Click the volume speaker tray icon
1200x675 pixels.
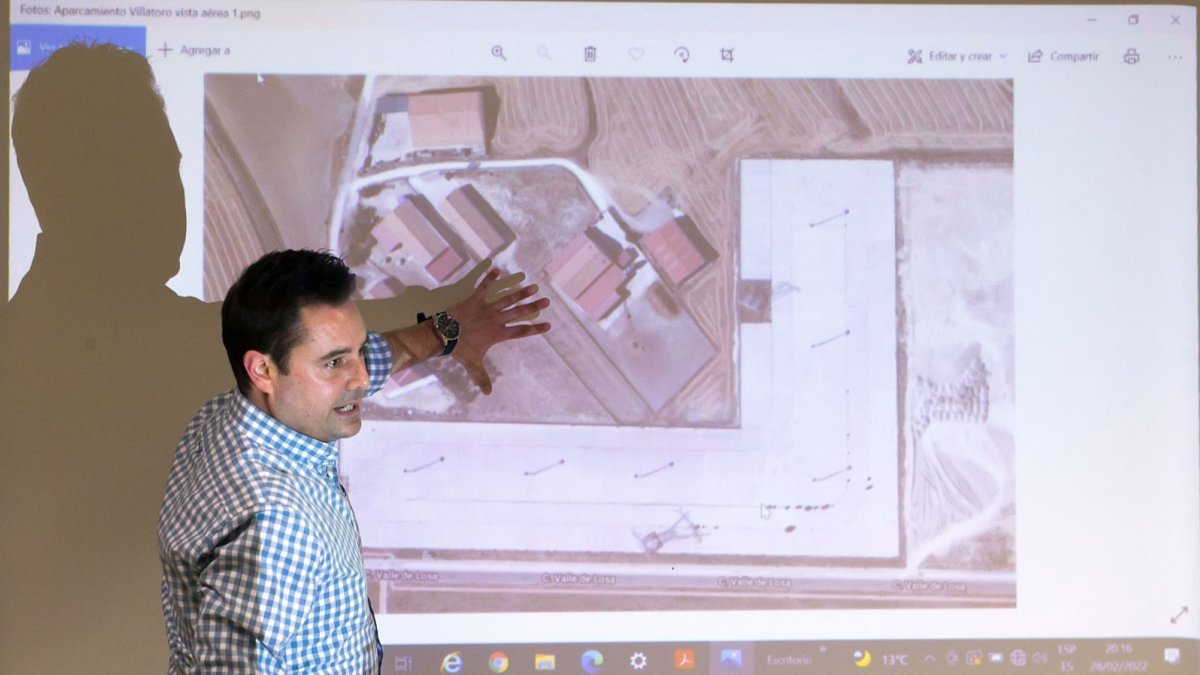[1040, 657]
